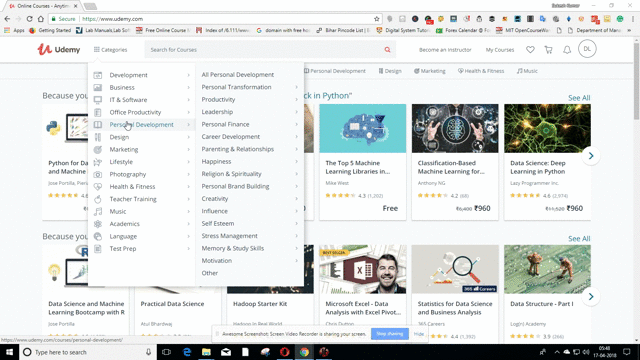This screenshot has height=360, width=640.
Task: Bookmark this page with the star icon
Action: [376, 19]
